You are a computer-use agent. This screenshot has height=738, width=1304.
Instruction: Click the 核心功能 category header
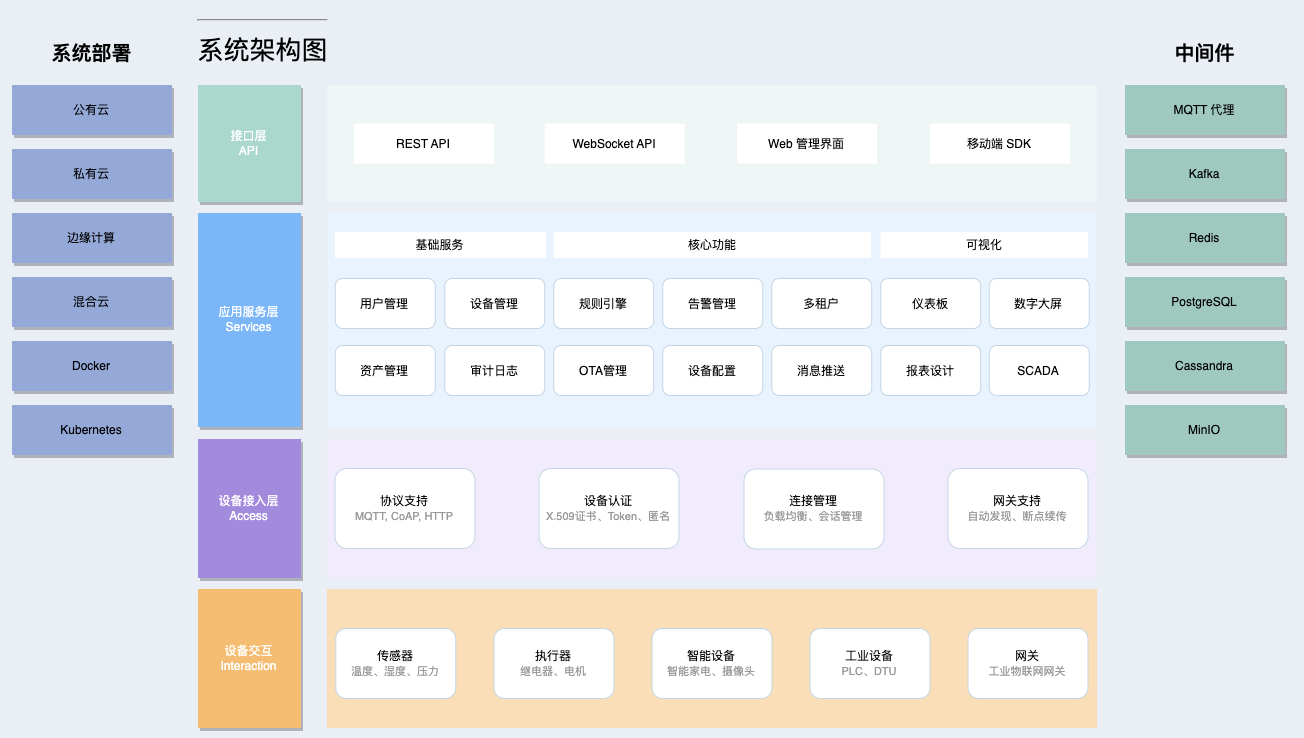(712, 245)
